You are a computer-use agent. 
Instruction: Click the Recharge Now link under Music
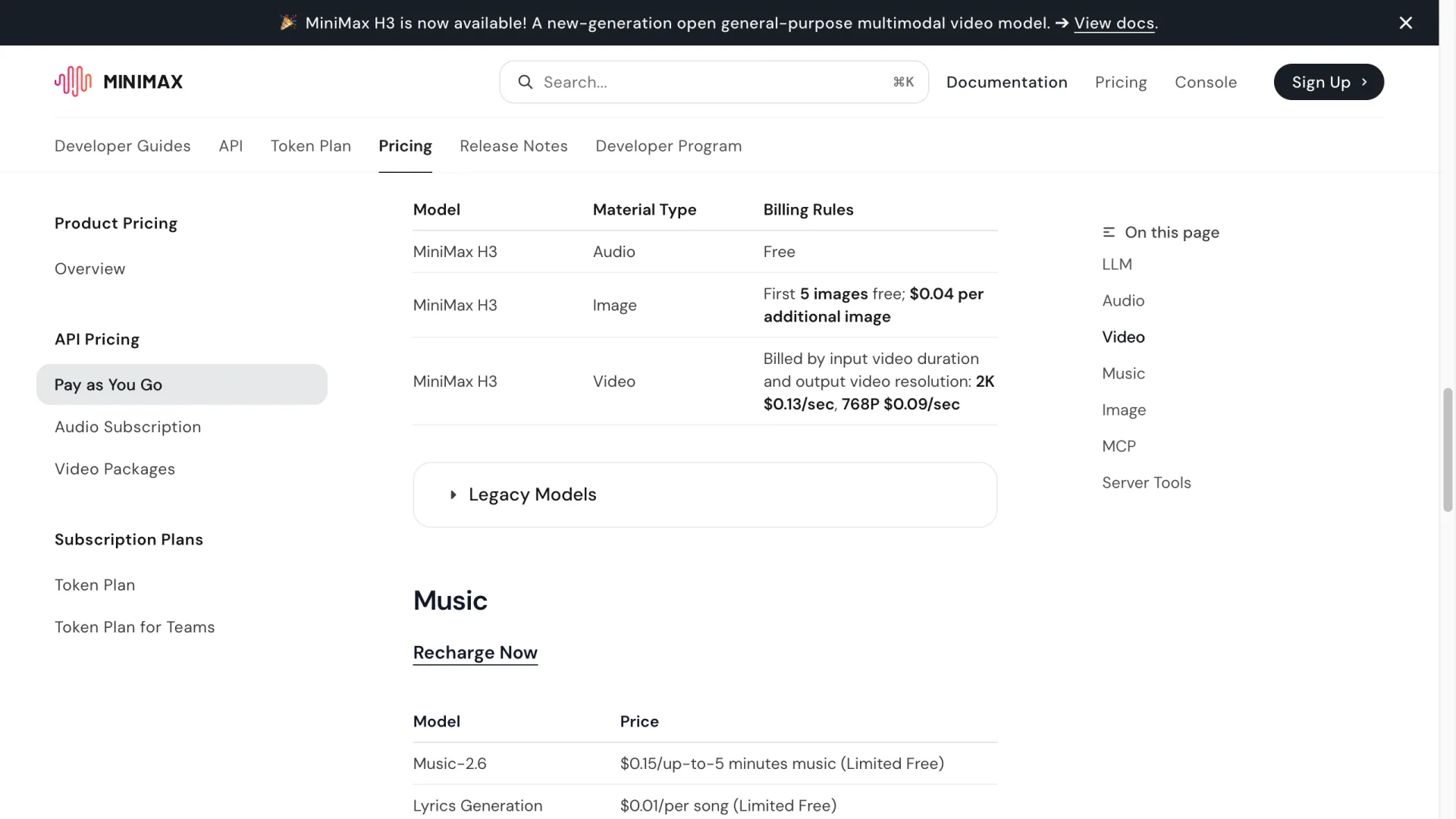click(x=475, y=653)
